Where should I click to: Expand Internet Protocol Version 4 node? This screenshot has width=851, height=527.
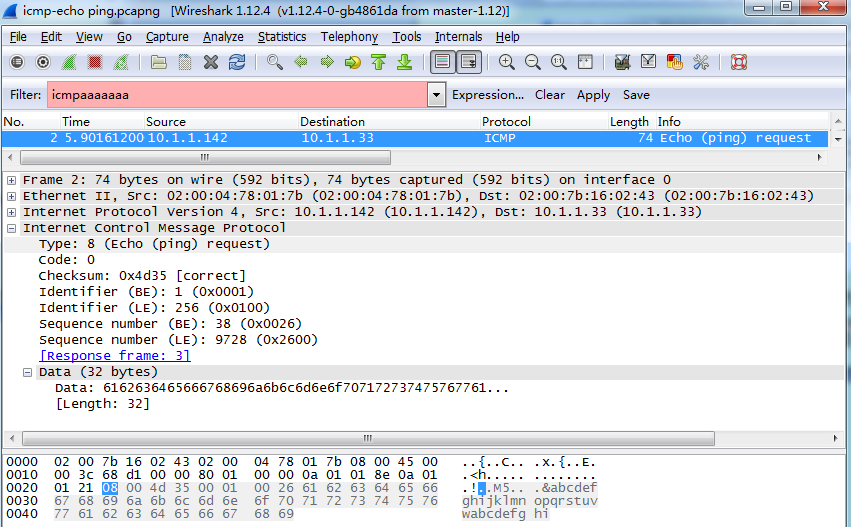pyautogui.click(x=11, y=212)
